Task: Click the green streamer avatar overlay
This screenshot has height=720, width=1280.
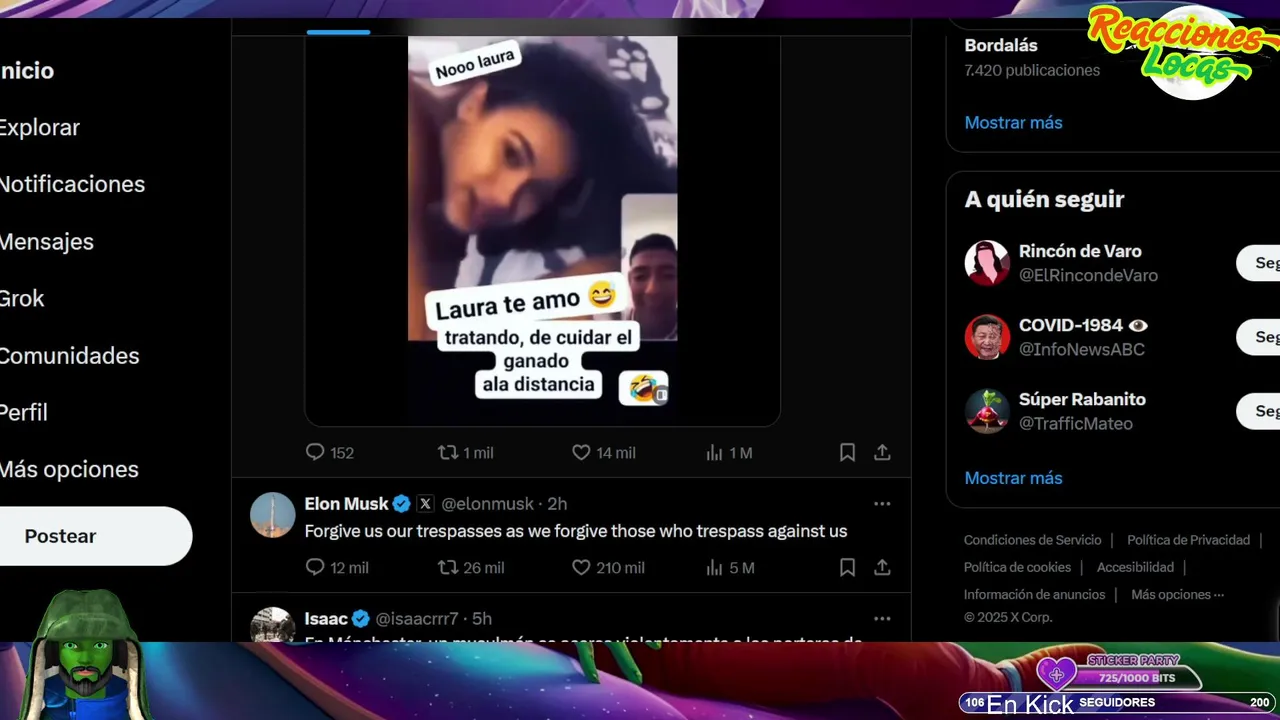Action: point(83,656)
